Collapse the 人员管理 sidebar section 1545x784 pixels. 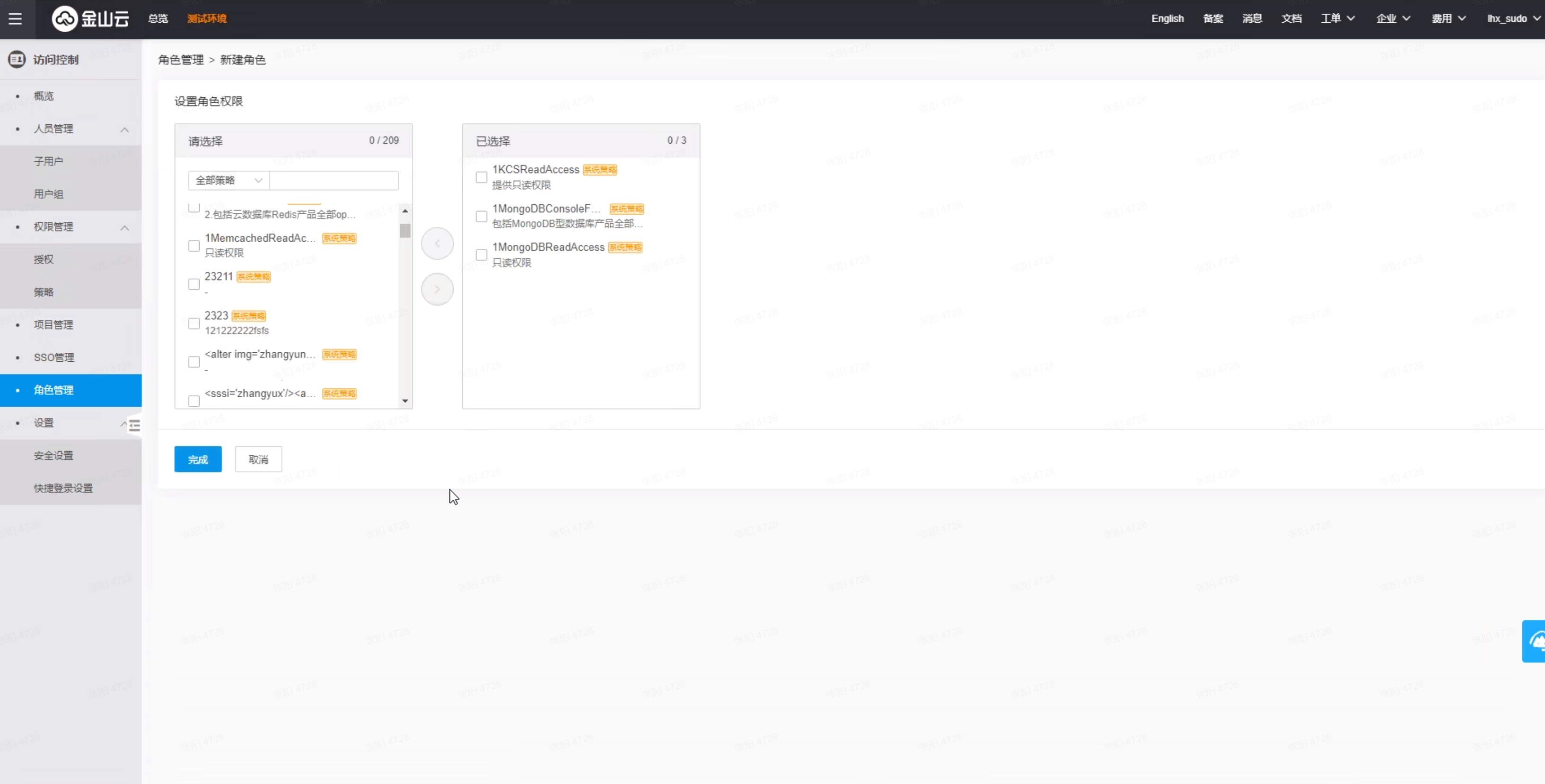[x=125, y=130]
